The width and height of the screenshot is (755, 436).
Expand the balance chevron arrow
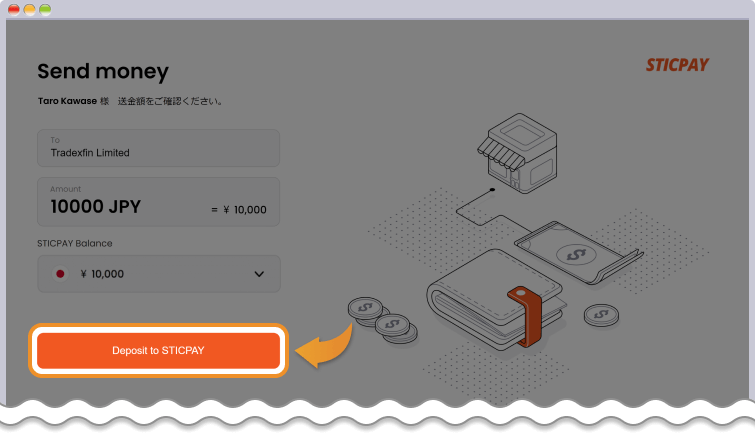(x=259, y=274)
